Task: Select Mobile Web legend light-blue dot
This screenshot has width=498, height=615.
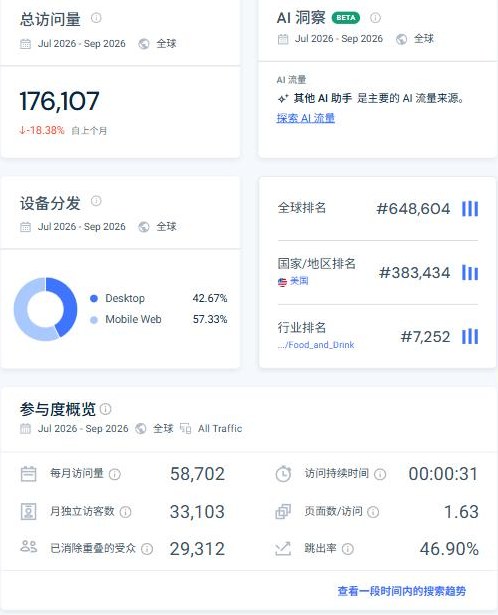Action: tap(94, 320)
